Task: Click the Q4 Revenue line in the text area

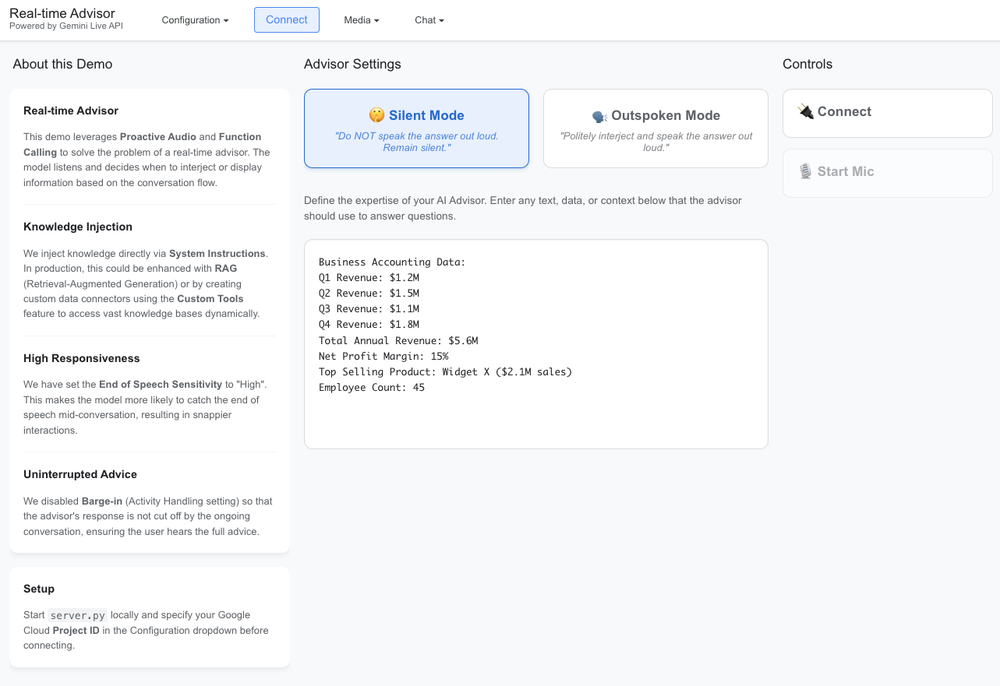Action: (369, 325)
